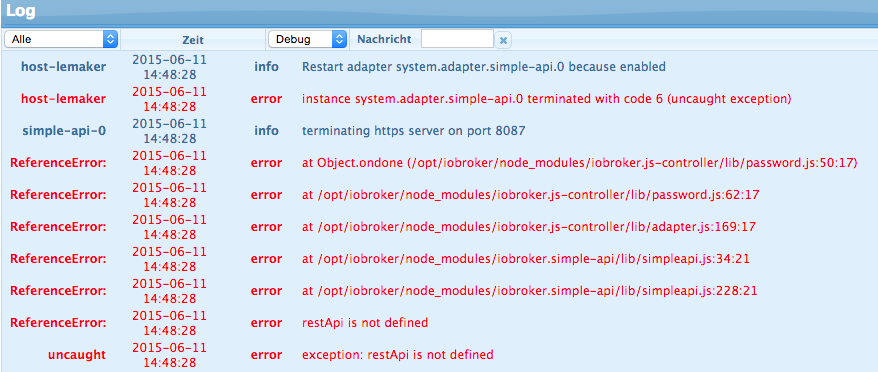
Task: Clear the message filter with the x button
Action: pyautogui.click(x=503, y=40)
